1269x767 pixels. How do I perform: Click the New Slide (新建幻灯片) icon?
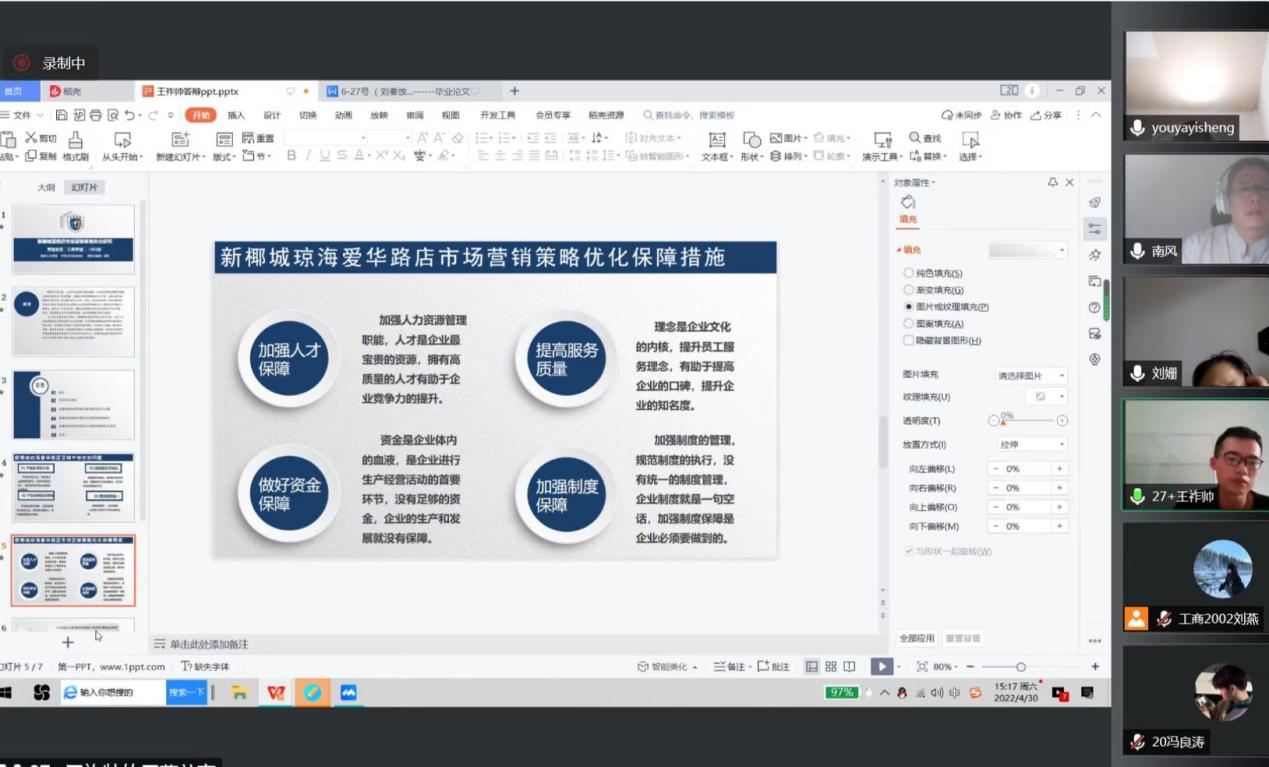click(180, 140)
